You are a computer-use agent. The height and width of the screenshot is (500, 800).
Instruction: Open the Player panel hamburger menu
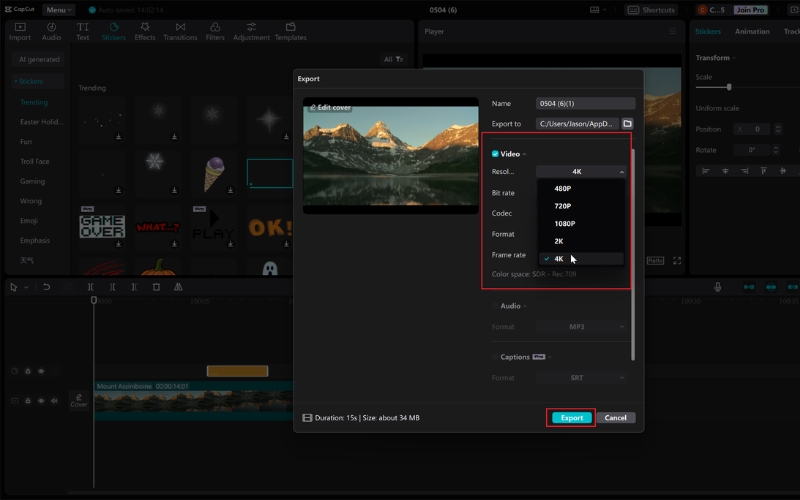tap(673, 32)
